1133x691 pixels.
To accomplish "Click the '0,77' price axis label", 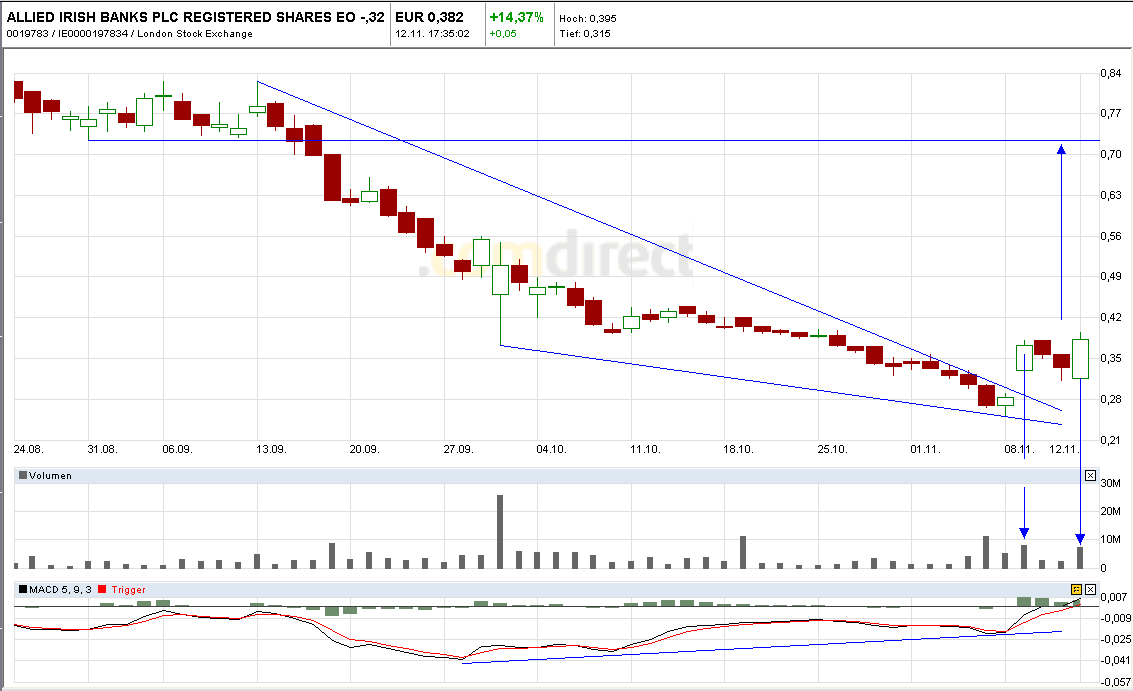I will (1111, 113).
